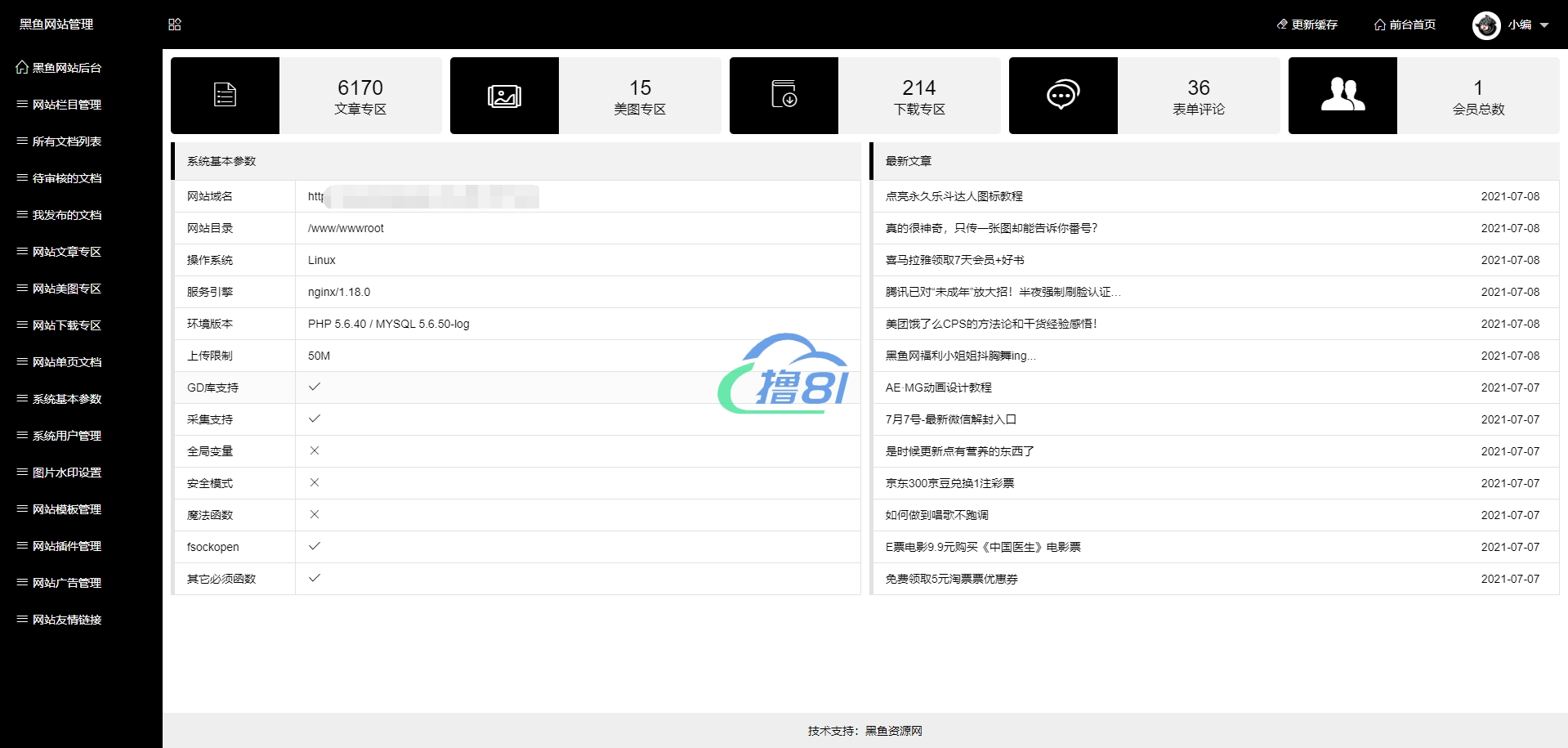Open 网站栏目管理 in the sidebar

[x=66, y=105]
